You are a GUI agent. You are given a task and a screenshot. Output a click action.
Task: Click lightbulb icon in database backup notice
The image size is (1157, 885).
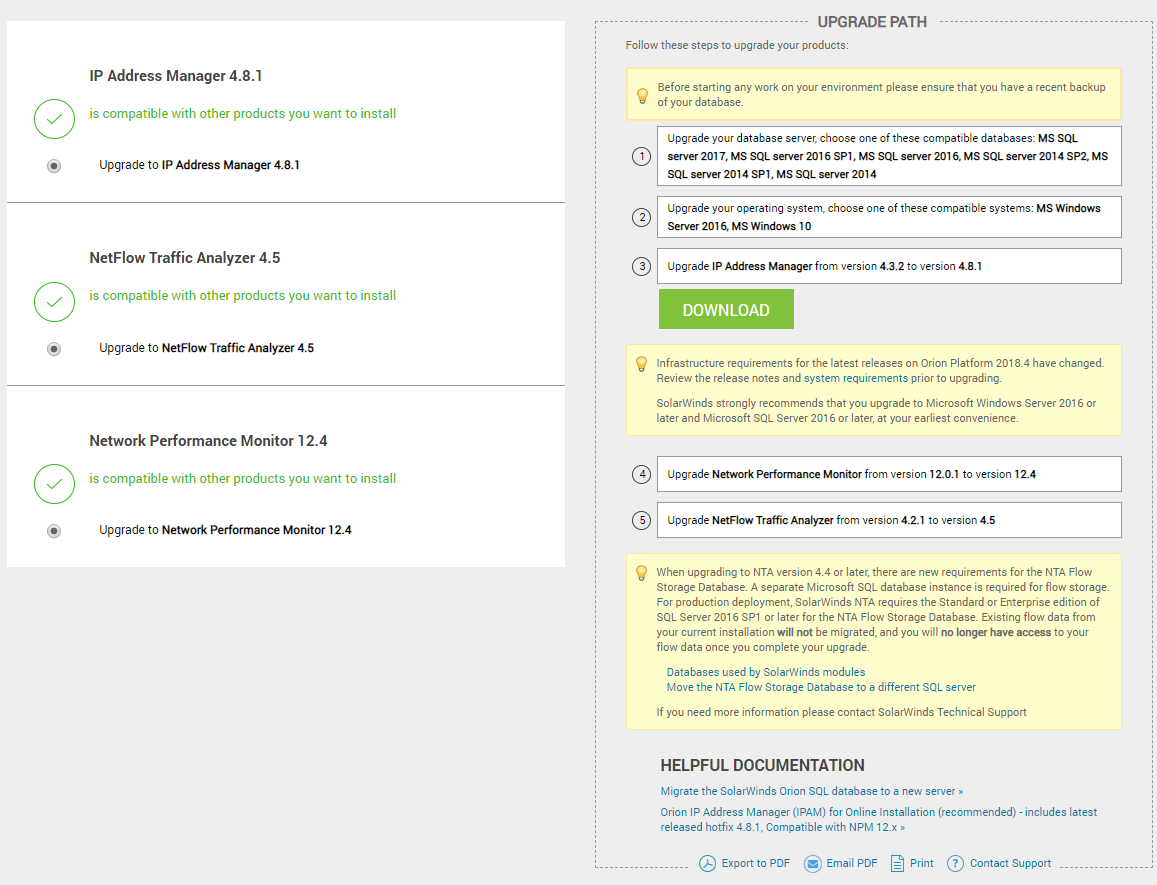click(x=642, y=95)
